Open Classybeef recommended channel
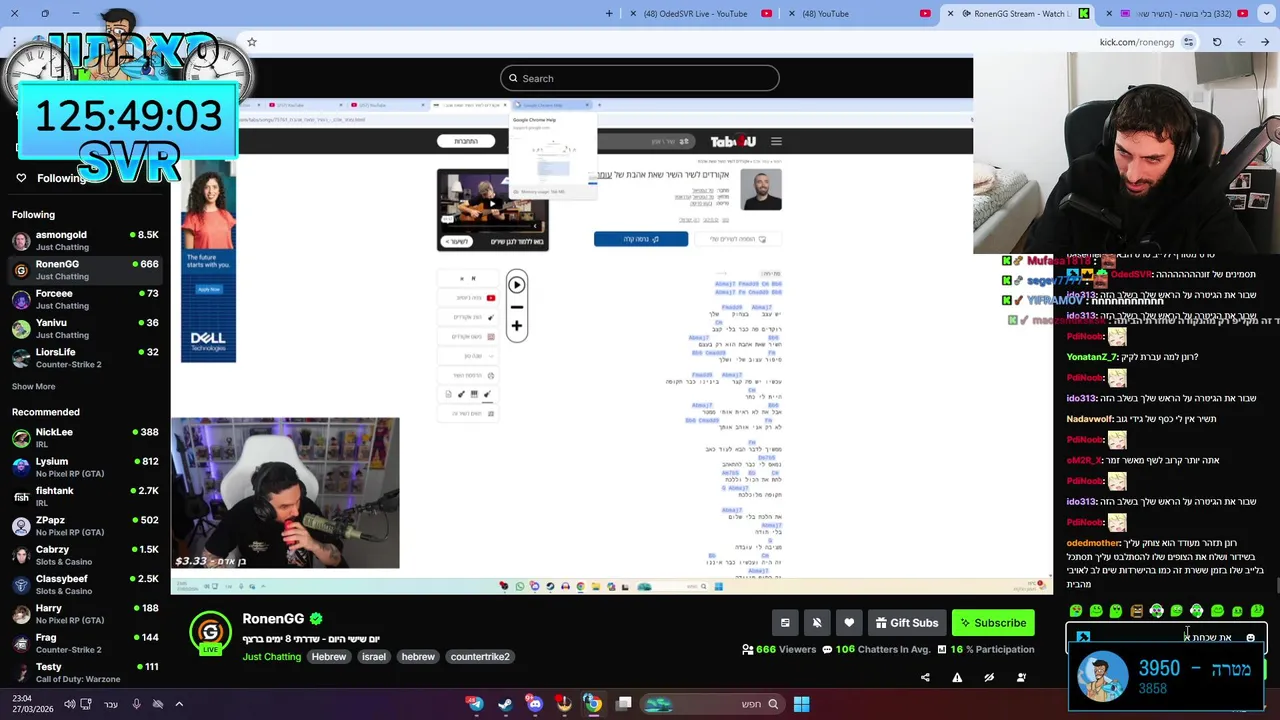This screenshot has height=720, width=1280. point(85,584)
